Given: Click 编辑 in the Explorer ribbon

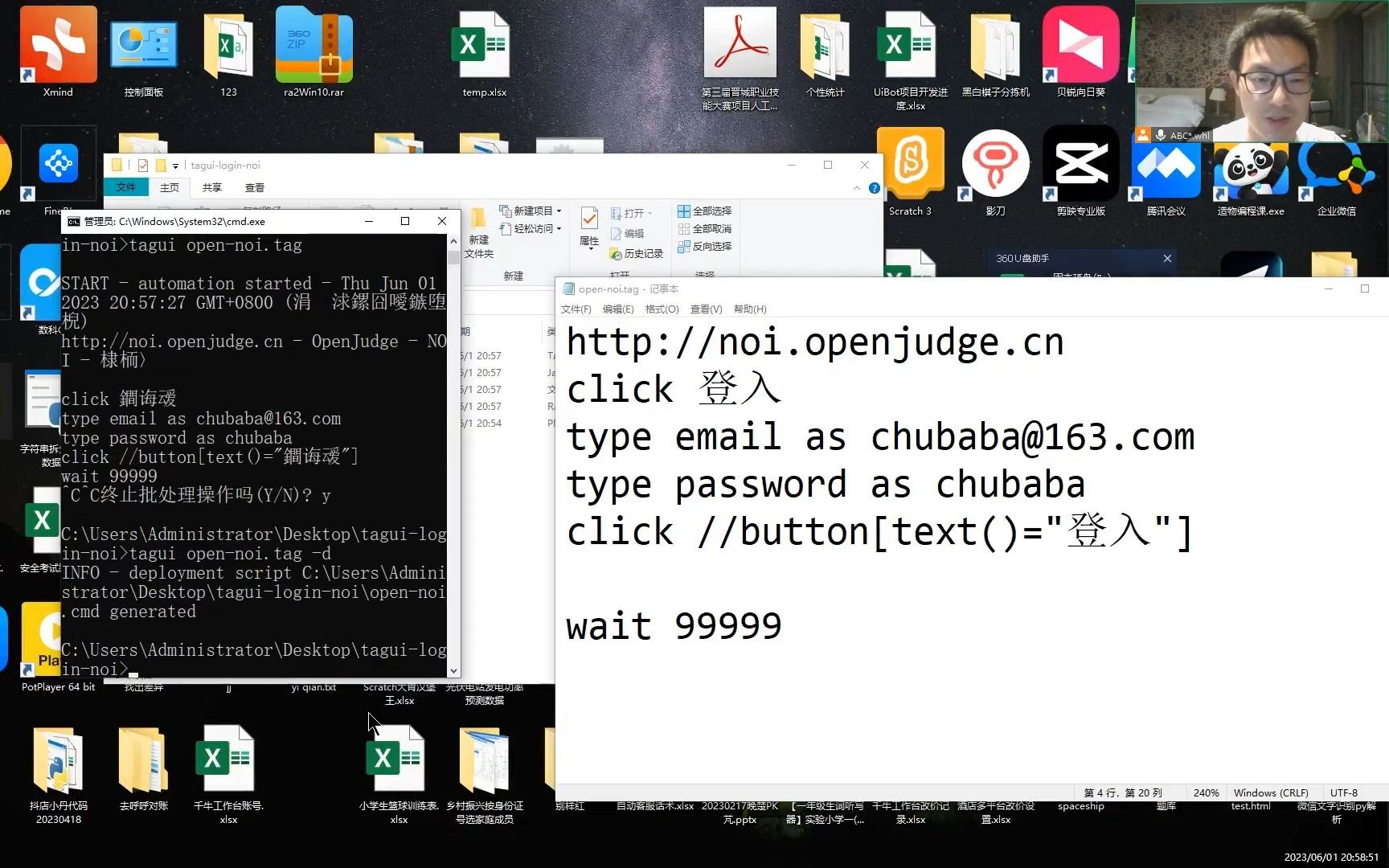Looking at the screenshot, I should 627,233.
